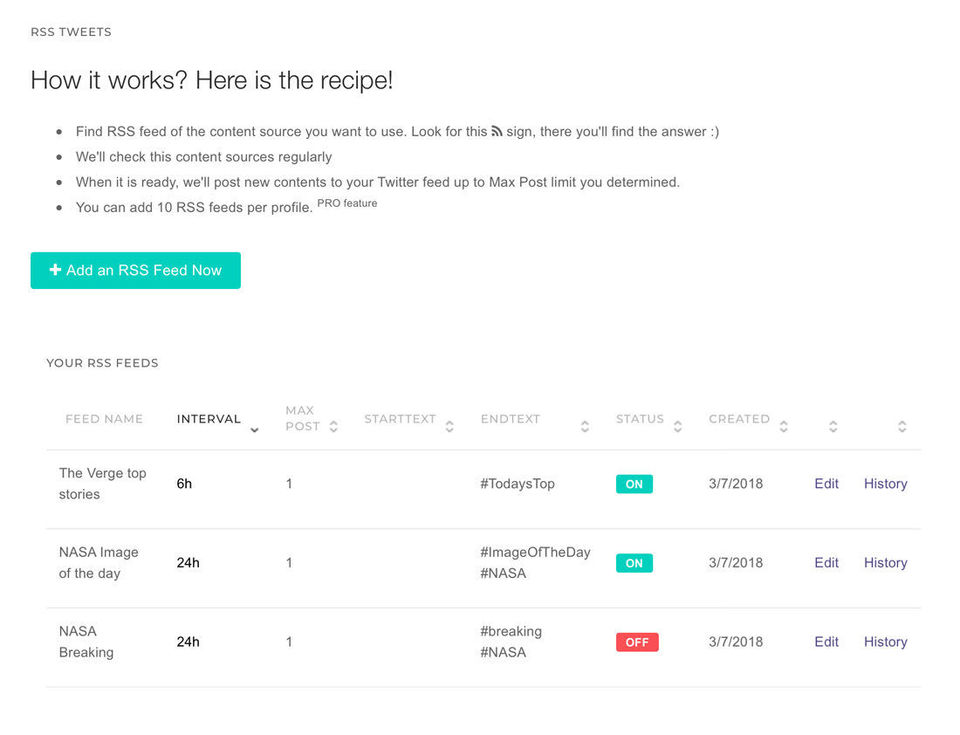Click the Add an RSS Feed Now button
This screenshot has width=960, height=735.
[x=136, y=270]
